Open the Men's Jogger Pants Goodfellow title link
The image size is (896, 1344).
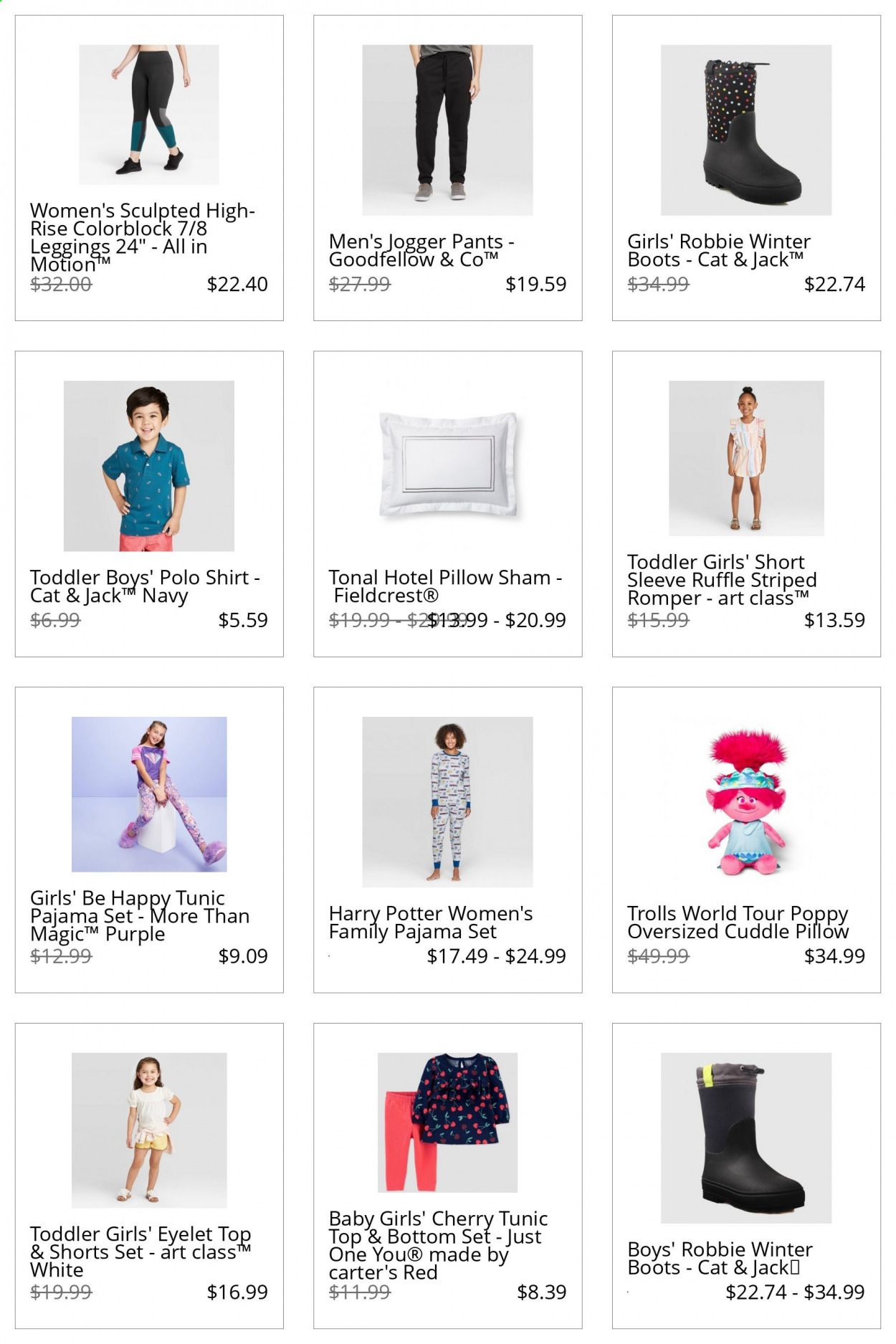pos(421,251)
